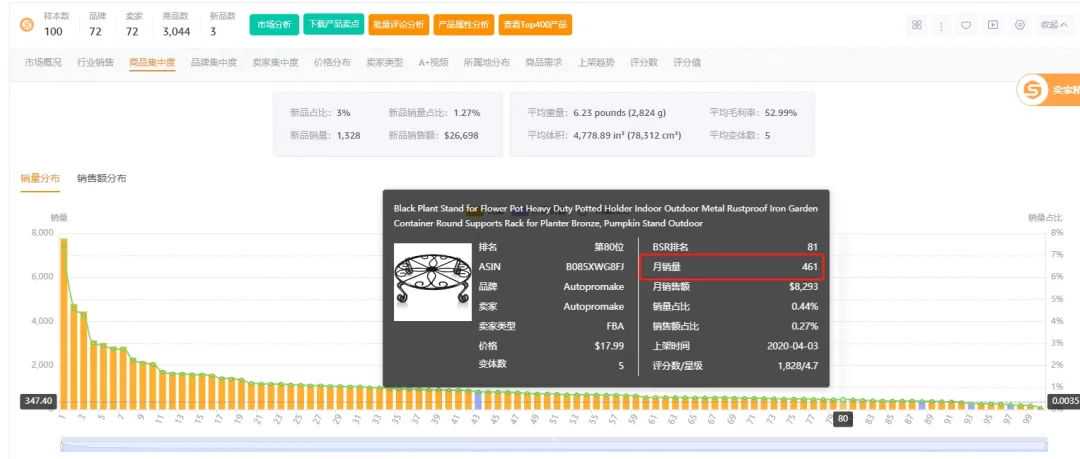Click the 批量评论分析 orange button
The height and width of the screenshot is (459, 1080).
point(397,24)
